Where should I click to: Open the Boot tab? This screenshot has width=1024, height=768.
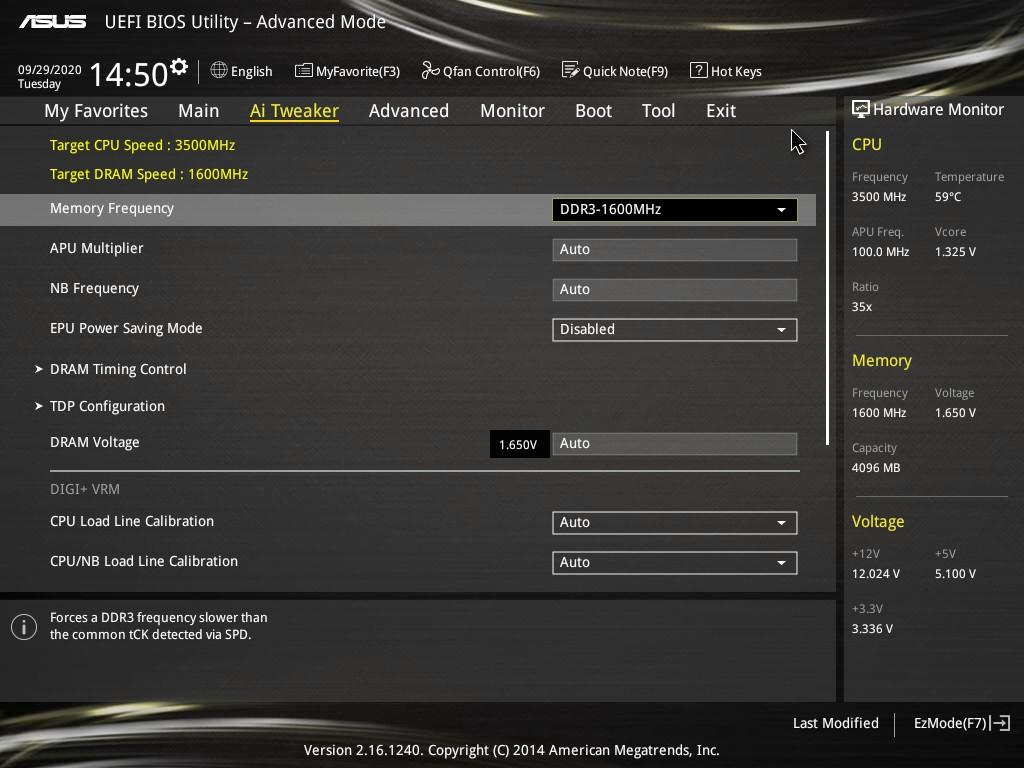(x=594, y=111)
